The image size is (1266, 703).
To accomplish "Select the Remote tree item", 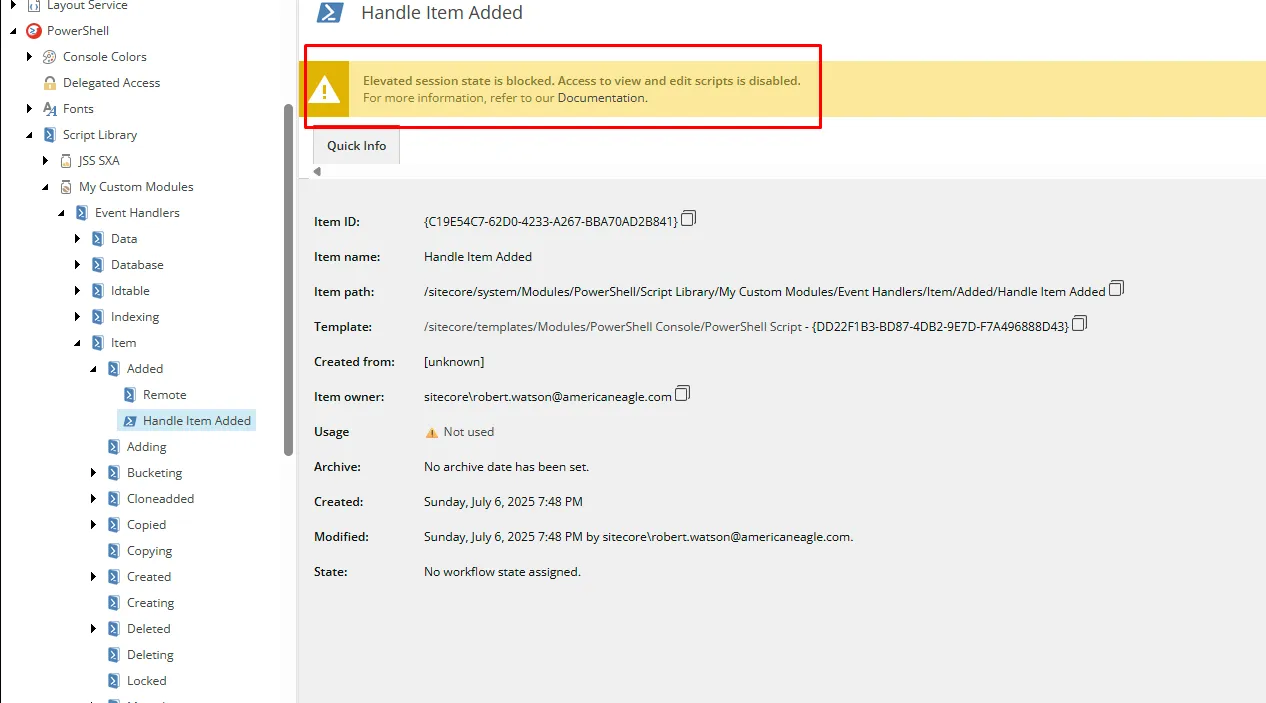I will pyautogui.click(x=165, y=395).
